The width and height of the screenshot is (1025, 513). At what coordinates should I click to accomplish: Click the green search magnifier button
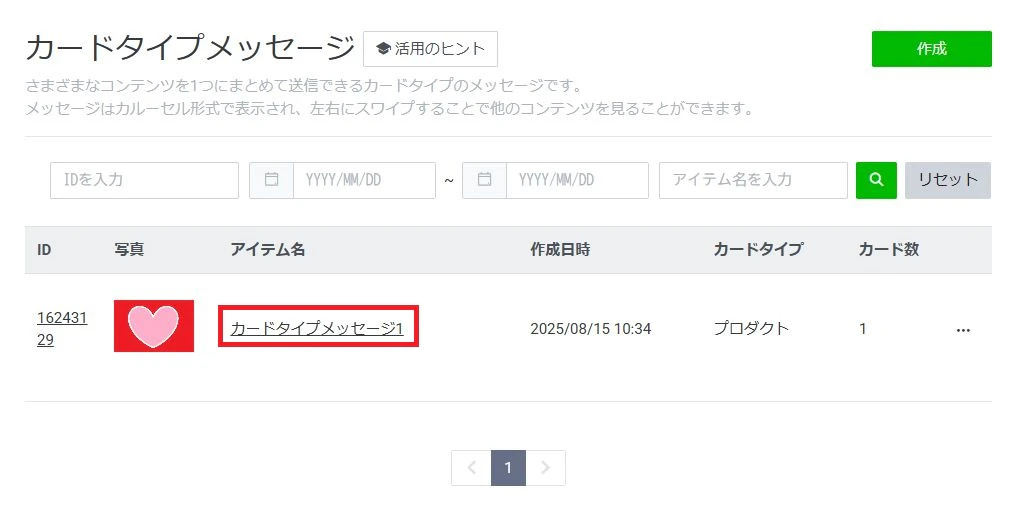(876, 180)
